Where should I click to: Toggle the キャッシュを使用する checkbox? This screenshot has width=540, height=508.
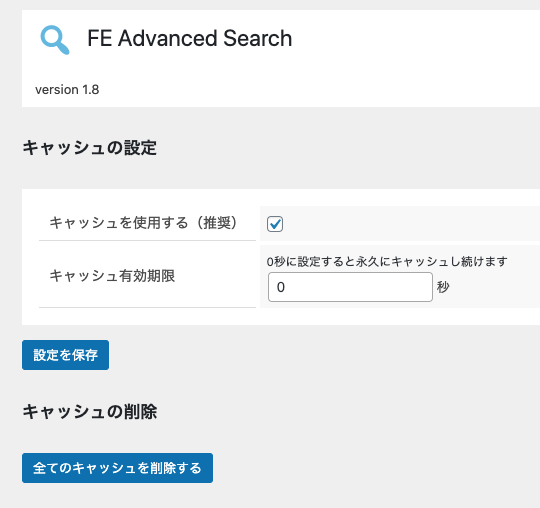[275, 224]
